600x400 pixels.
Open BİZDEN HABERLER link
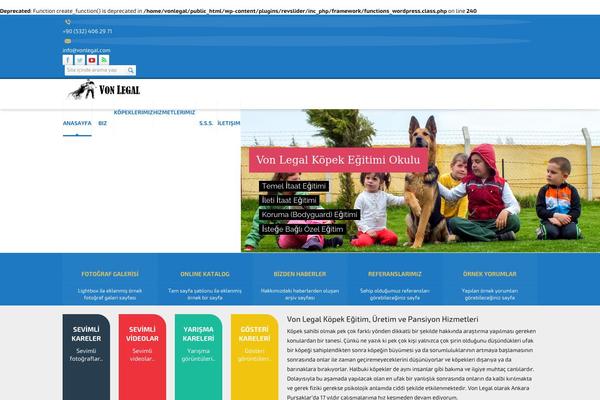300,274
